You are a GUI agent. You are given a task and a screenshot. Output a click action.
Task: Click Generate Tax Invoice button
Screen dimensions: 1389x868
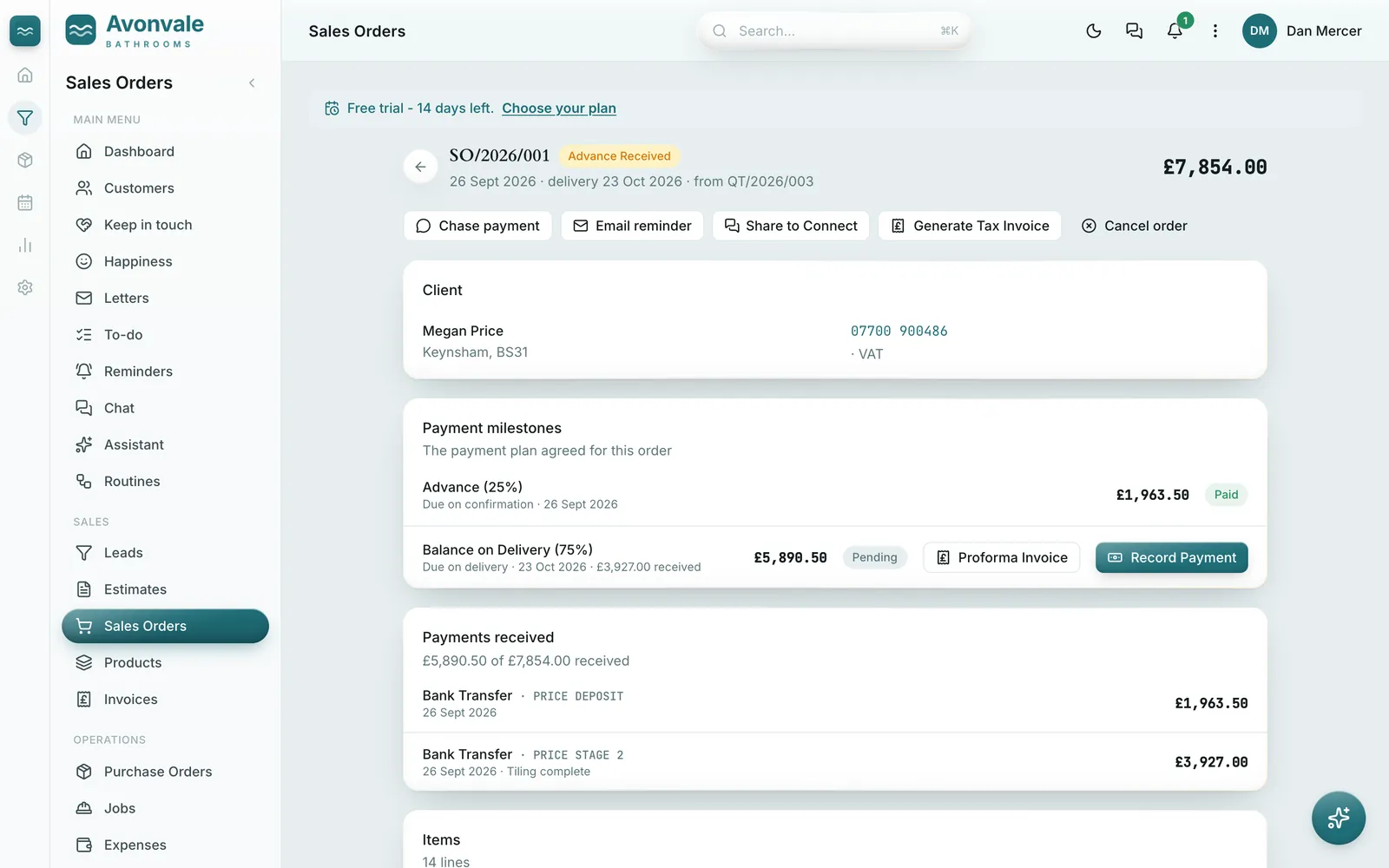[x=970, y=226]
